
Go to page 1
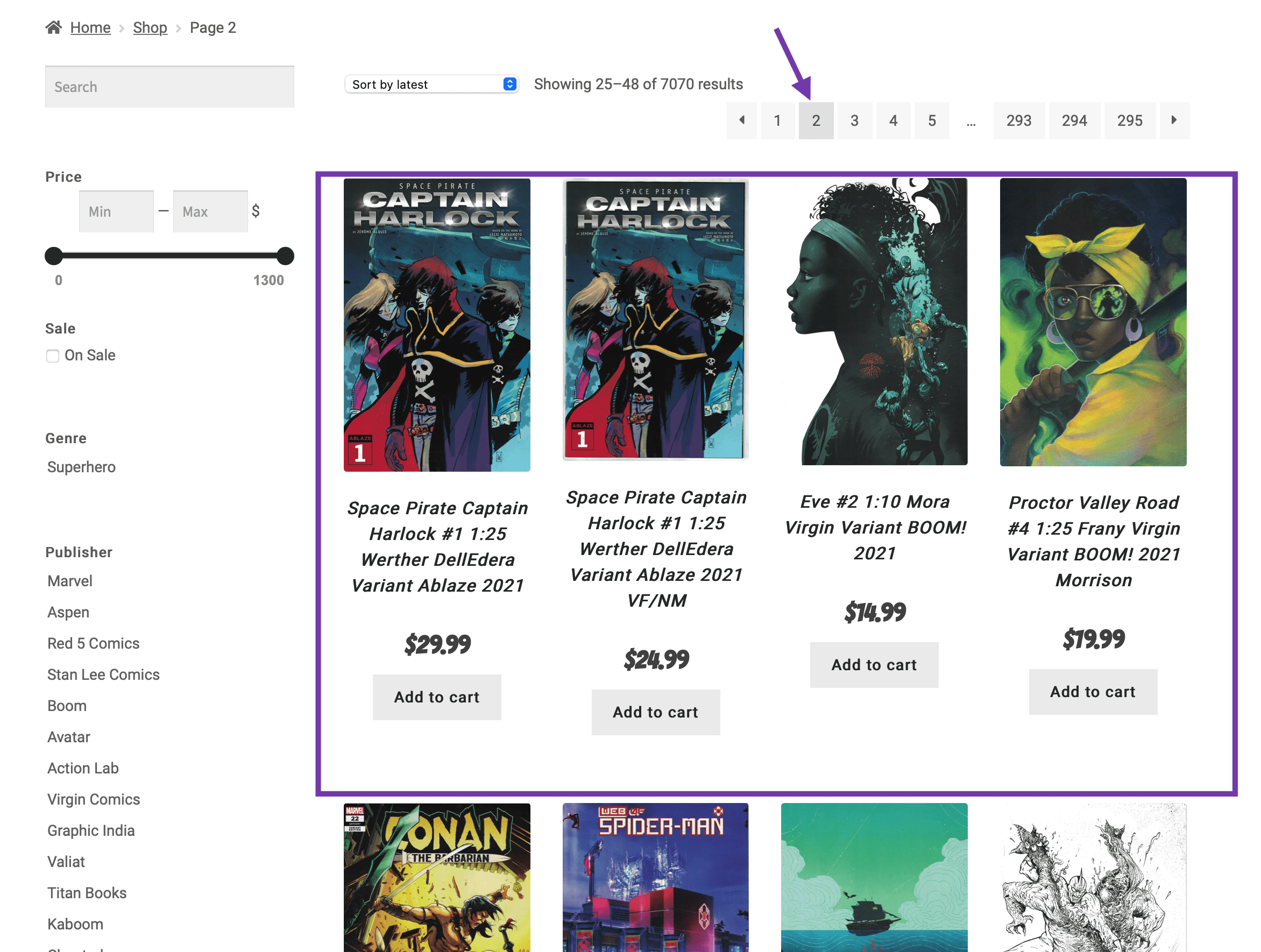[777, 120]
